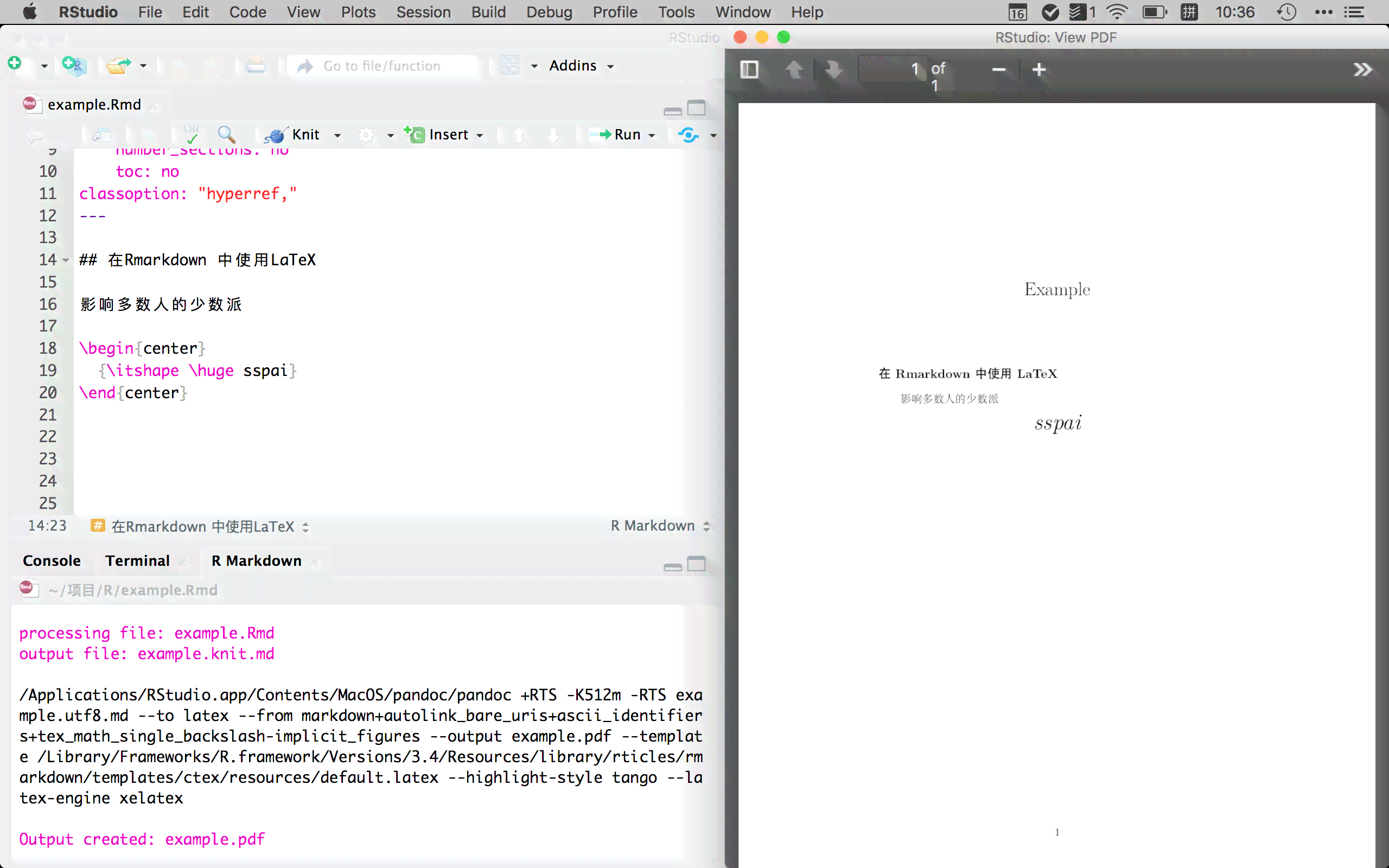Click the sspai text in PDF
This screenshot has height=868, width=1389.
[1058, 424]
